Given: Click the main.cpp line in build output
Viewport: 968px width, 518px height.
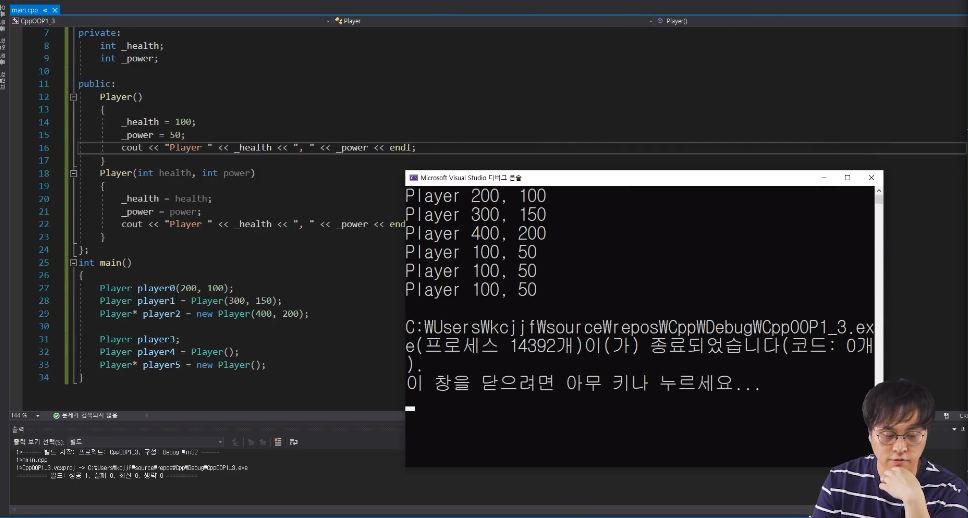Looking at the screenshot, I should (x=31, y=460).
